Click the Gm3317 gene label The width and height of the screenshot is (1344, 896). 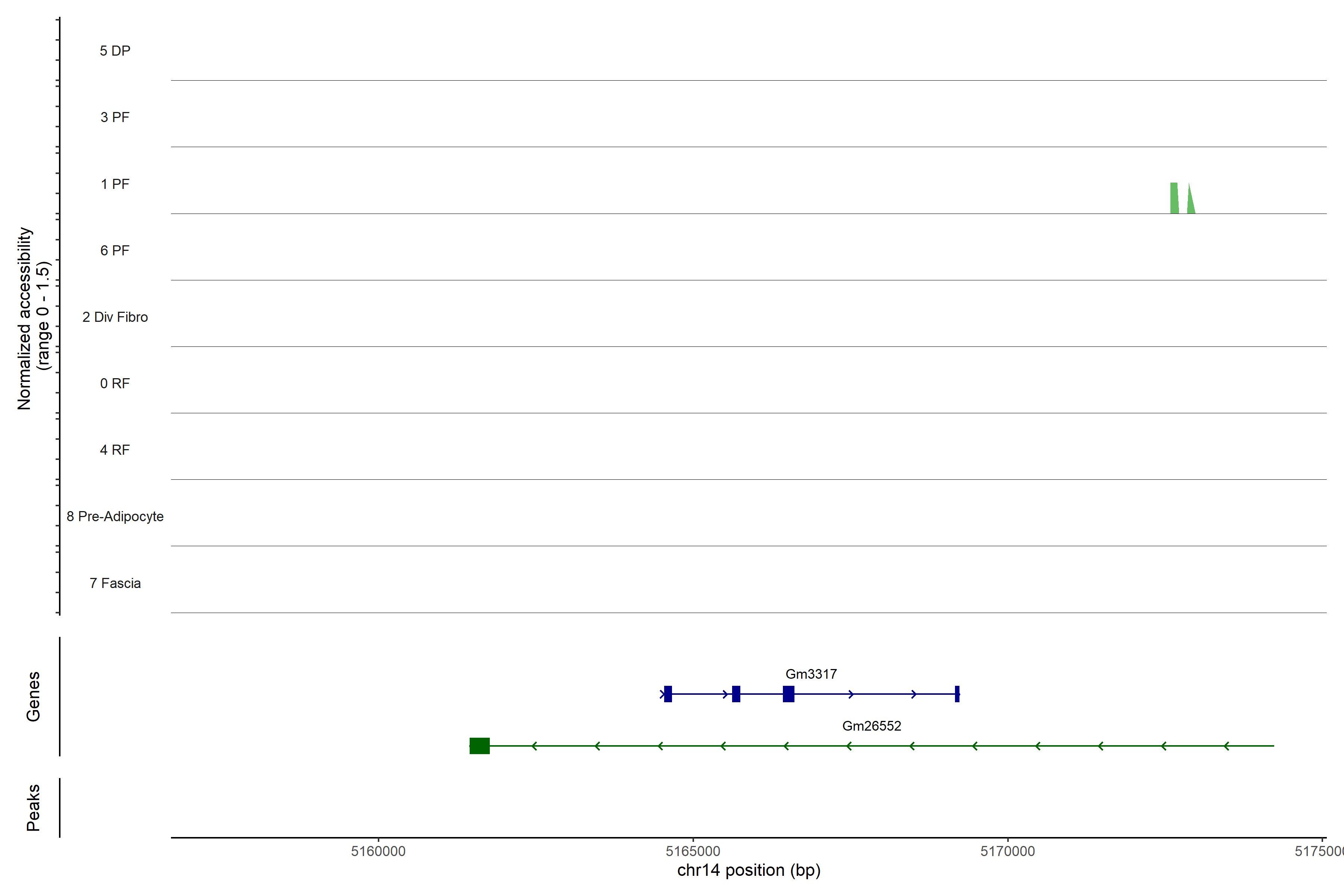coord(811,674)
